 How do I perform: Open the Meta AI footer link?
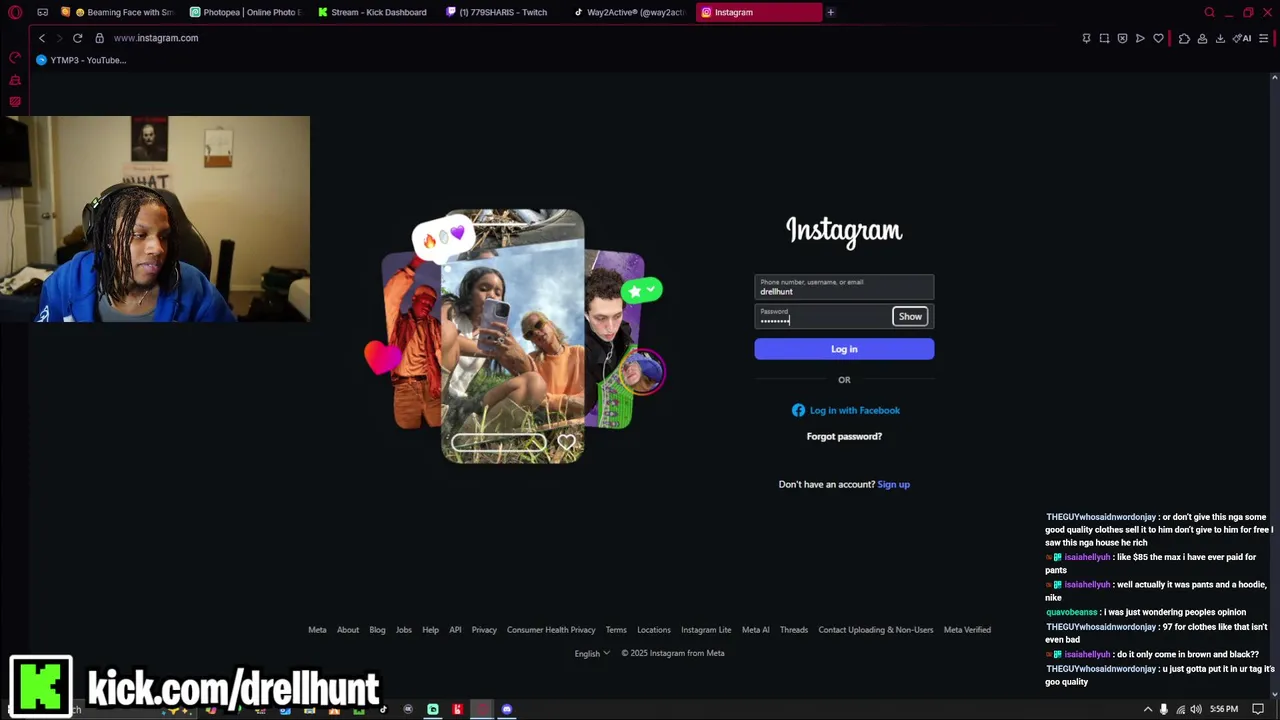tap(756, 630)
